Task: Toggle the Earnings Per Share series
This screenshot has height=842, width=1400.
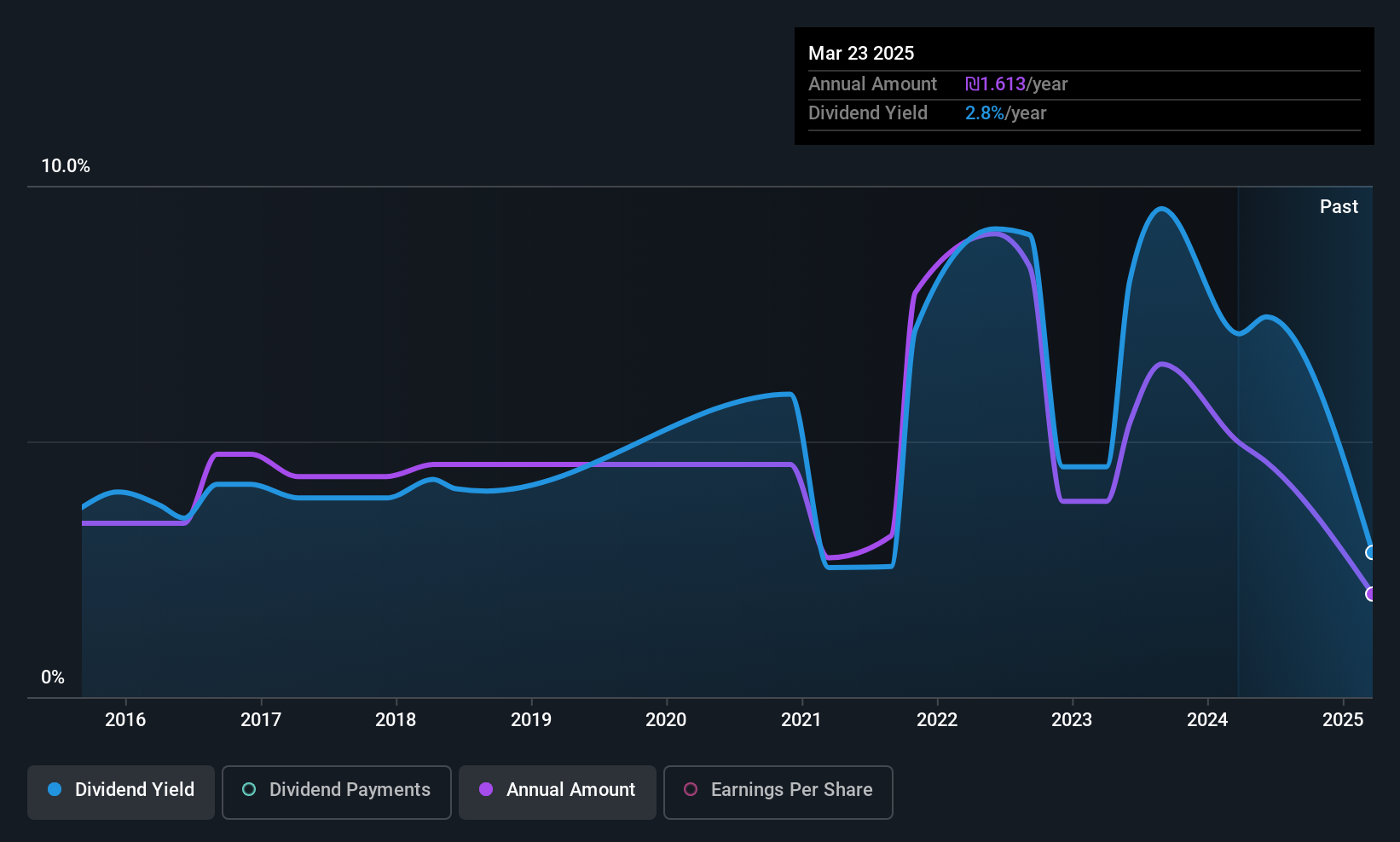Action: [778, 792]
